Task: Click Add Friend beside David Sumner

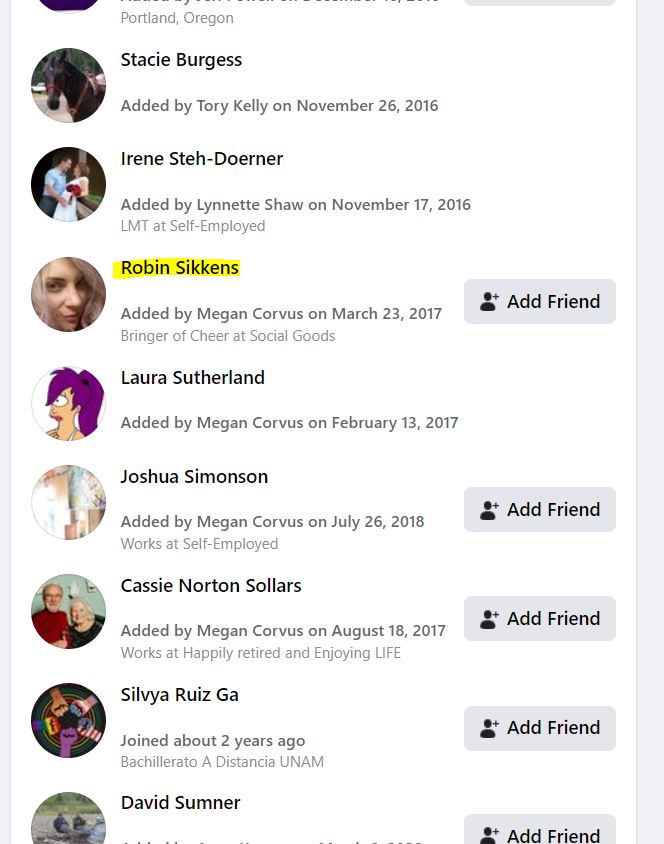Action: [540, 829]
